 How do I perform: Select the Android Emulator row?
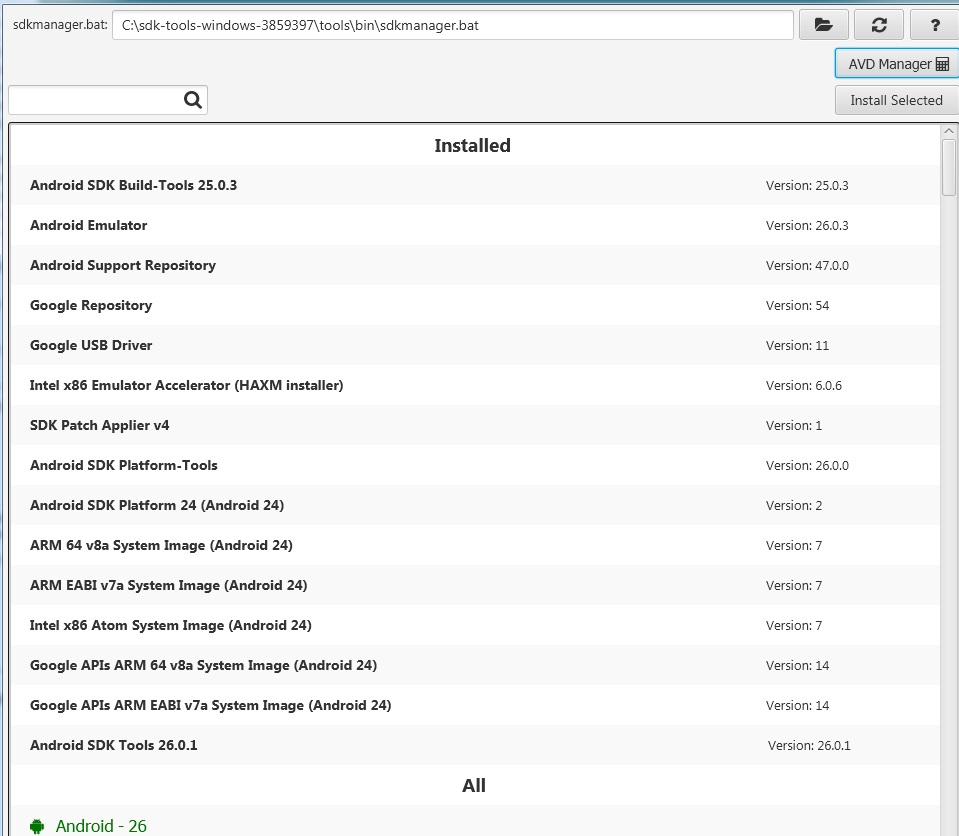coord(475,225)
